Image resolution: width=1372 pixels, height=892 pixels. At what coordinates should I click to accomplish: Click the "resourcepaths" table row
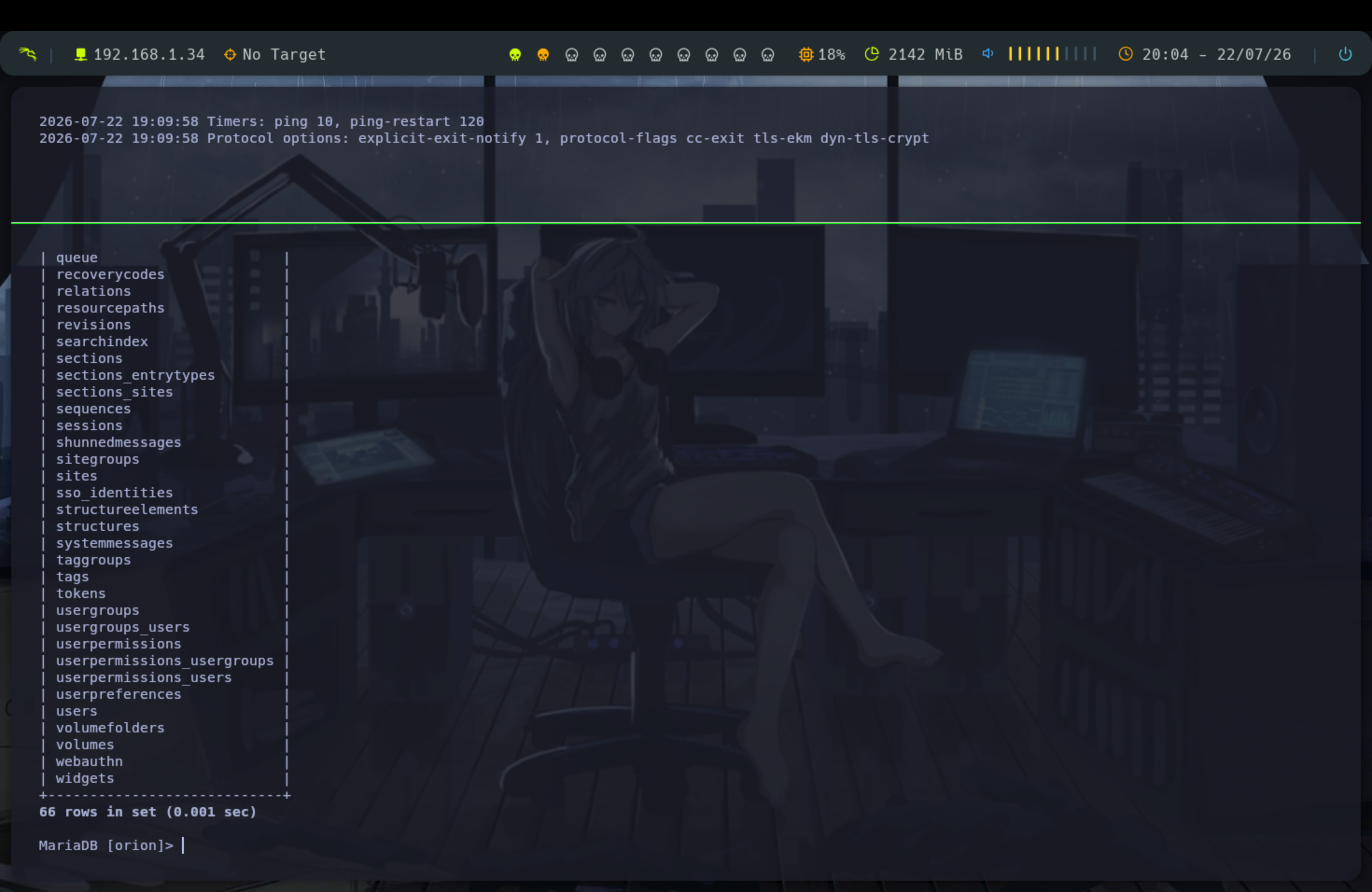pyautogui.click(x=165, y=308)
